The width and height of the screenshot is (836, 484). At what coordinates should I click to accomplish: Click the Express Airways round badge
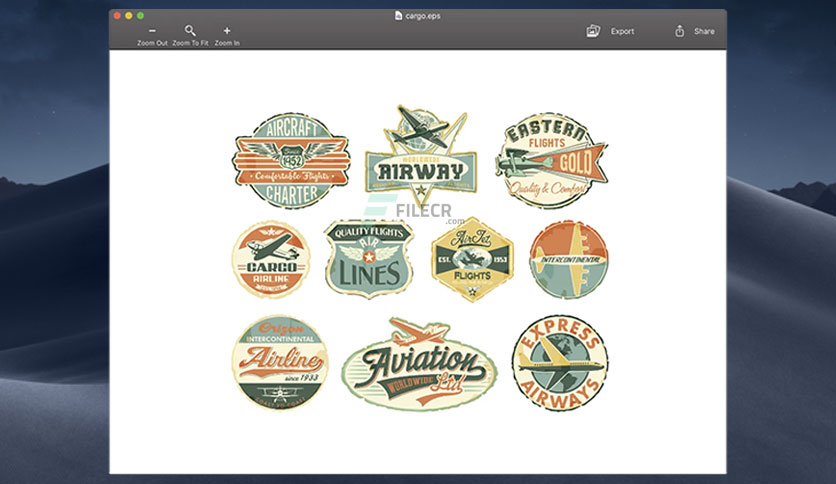tap(560, 363)
